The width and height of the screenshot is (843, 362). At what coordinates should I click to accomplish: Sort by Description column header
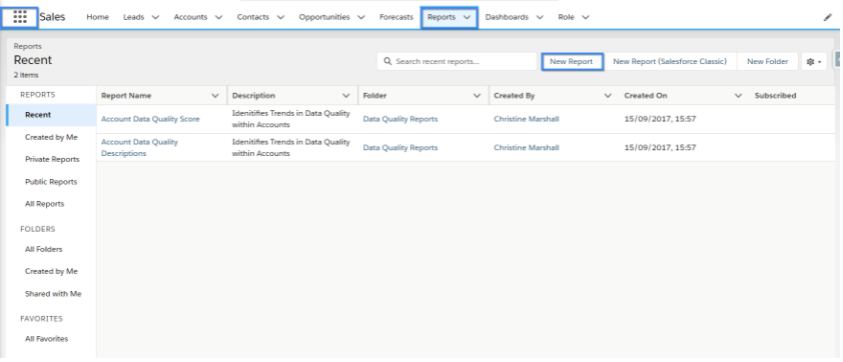253,96
